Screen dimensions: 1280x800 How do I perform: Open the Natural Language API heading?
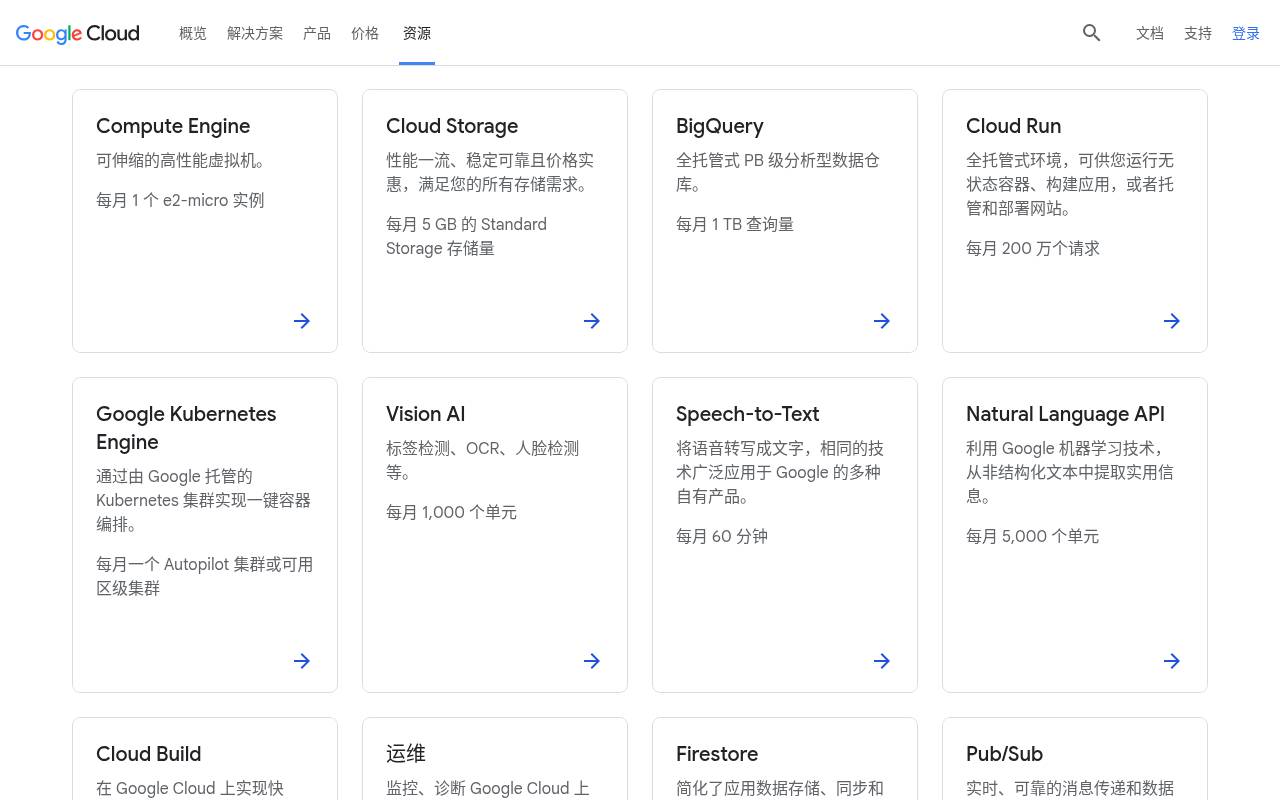click(1065, 414)
